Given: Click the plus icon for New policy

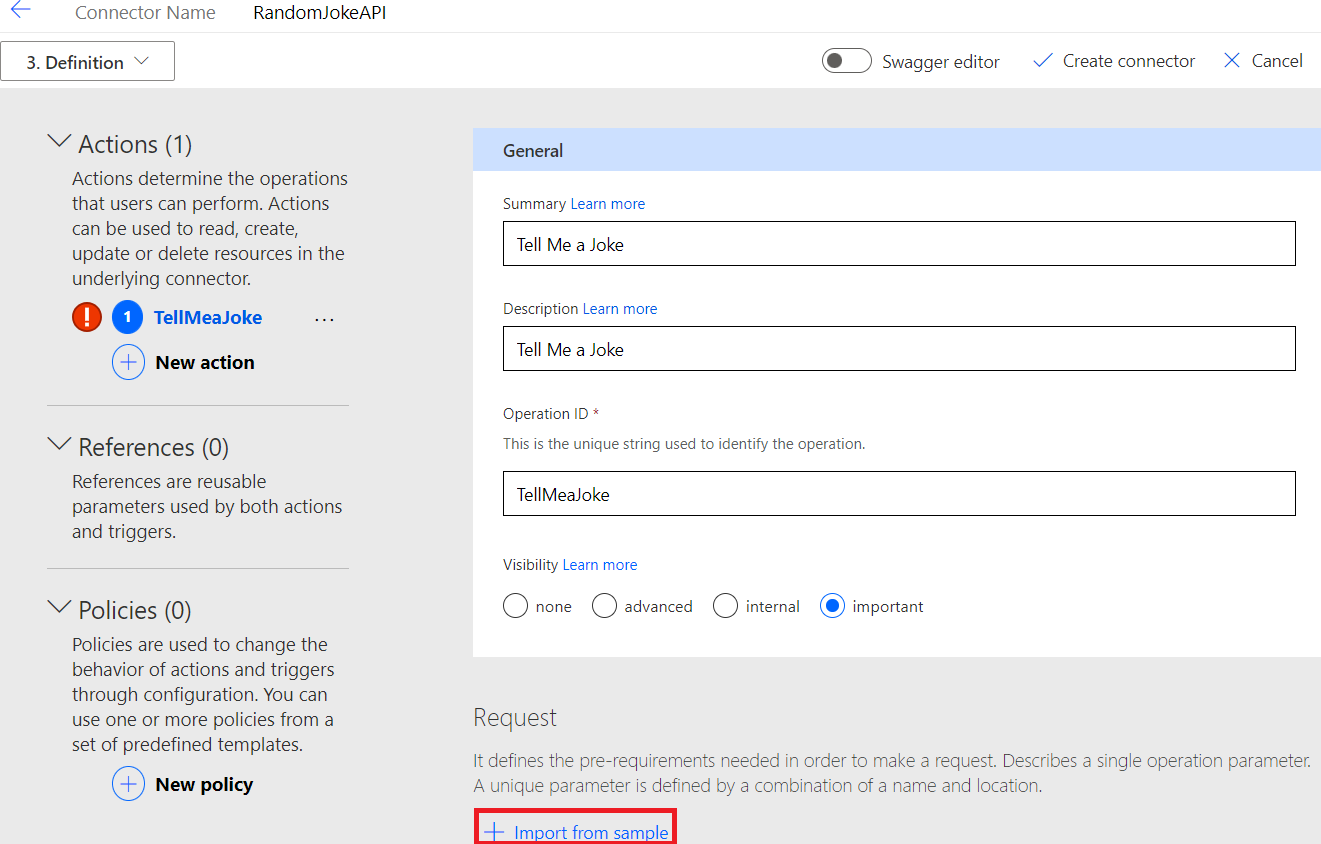Looking at the screenshot, I should 128,784.
